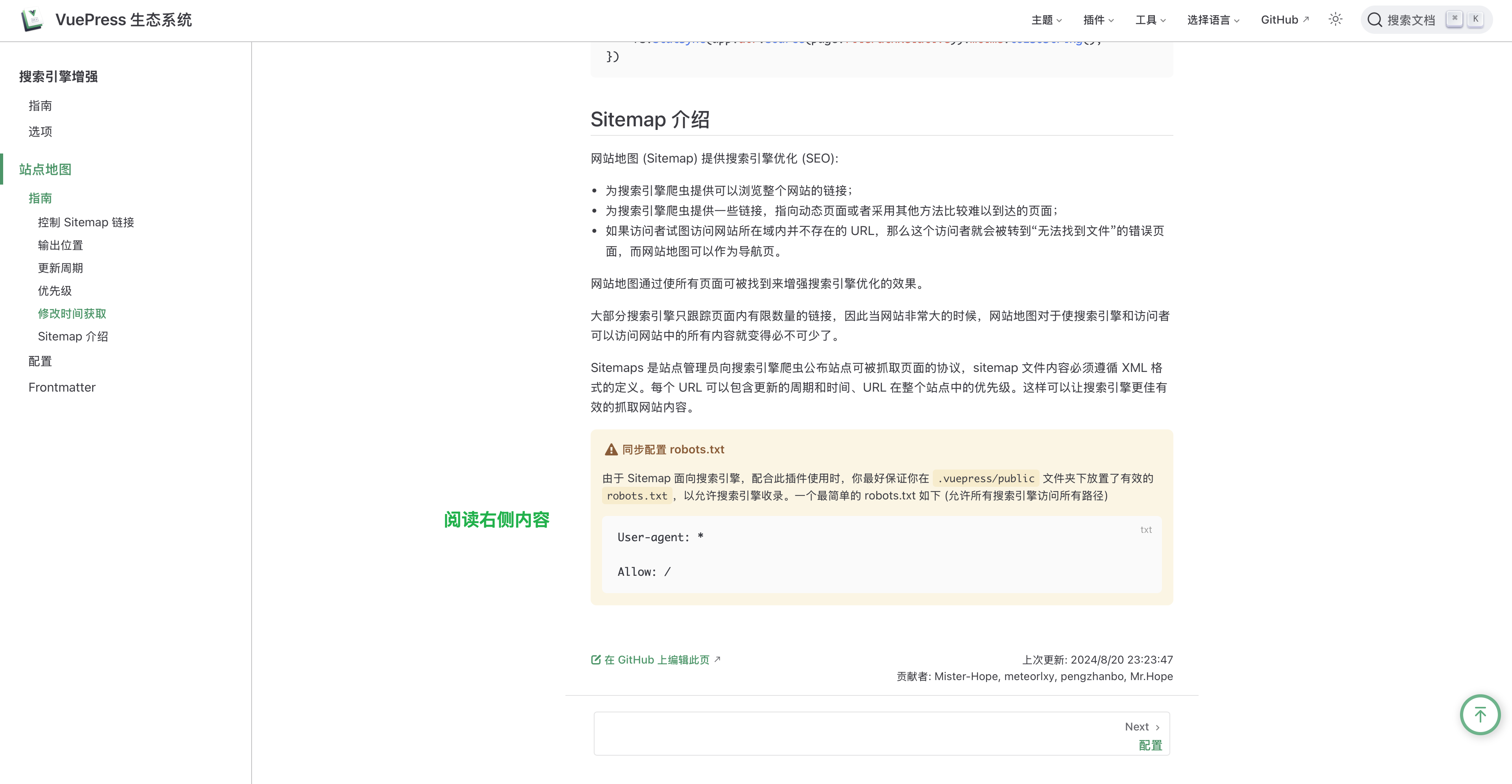
Task: Select 更新周期 in the sidebar
Action: tap(61, 268)
